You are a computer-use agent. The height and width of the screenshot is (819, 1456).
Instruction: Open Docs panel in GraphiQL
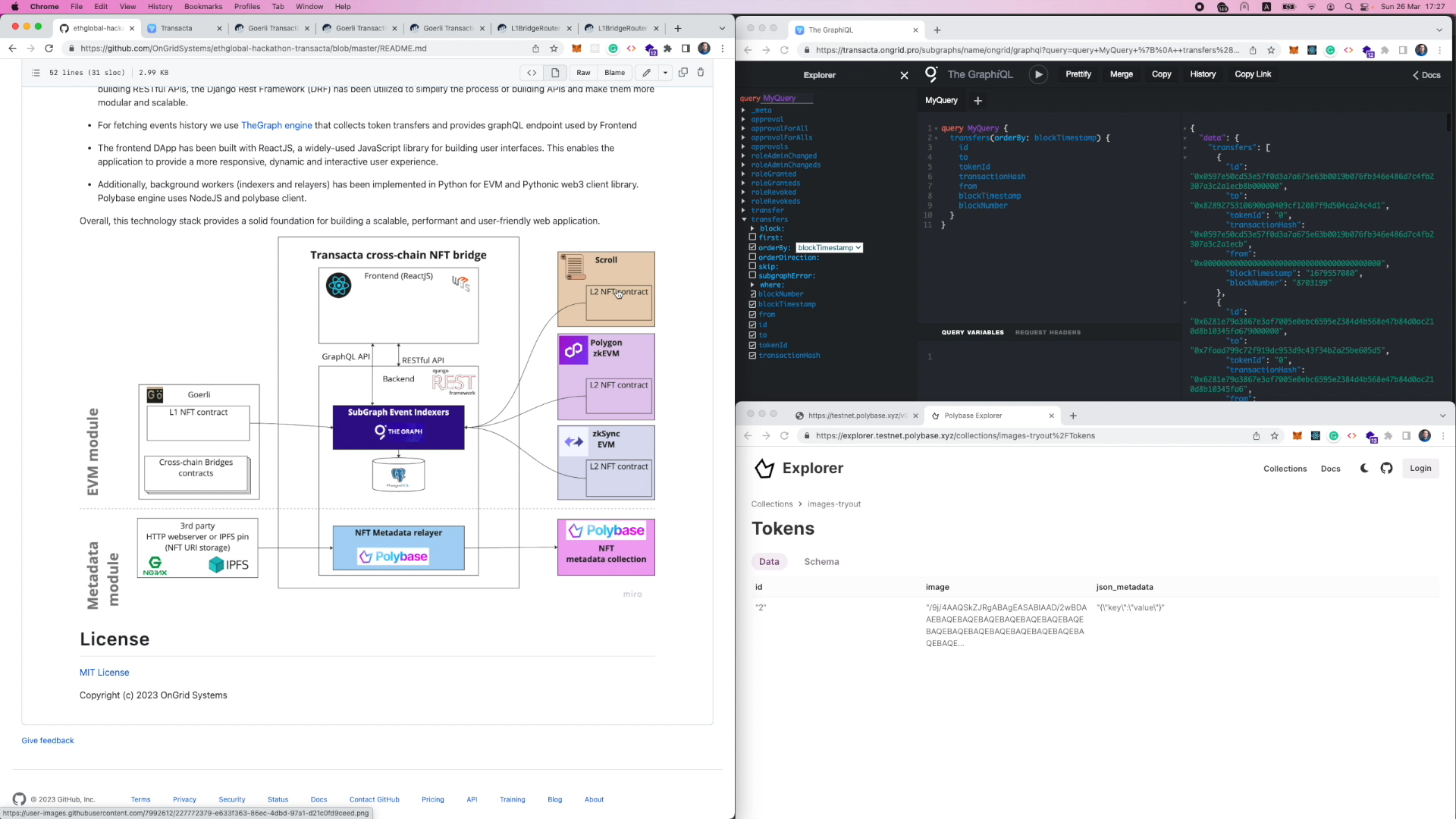[x=1426, y=75]
